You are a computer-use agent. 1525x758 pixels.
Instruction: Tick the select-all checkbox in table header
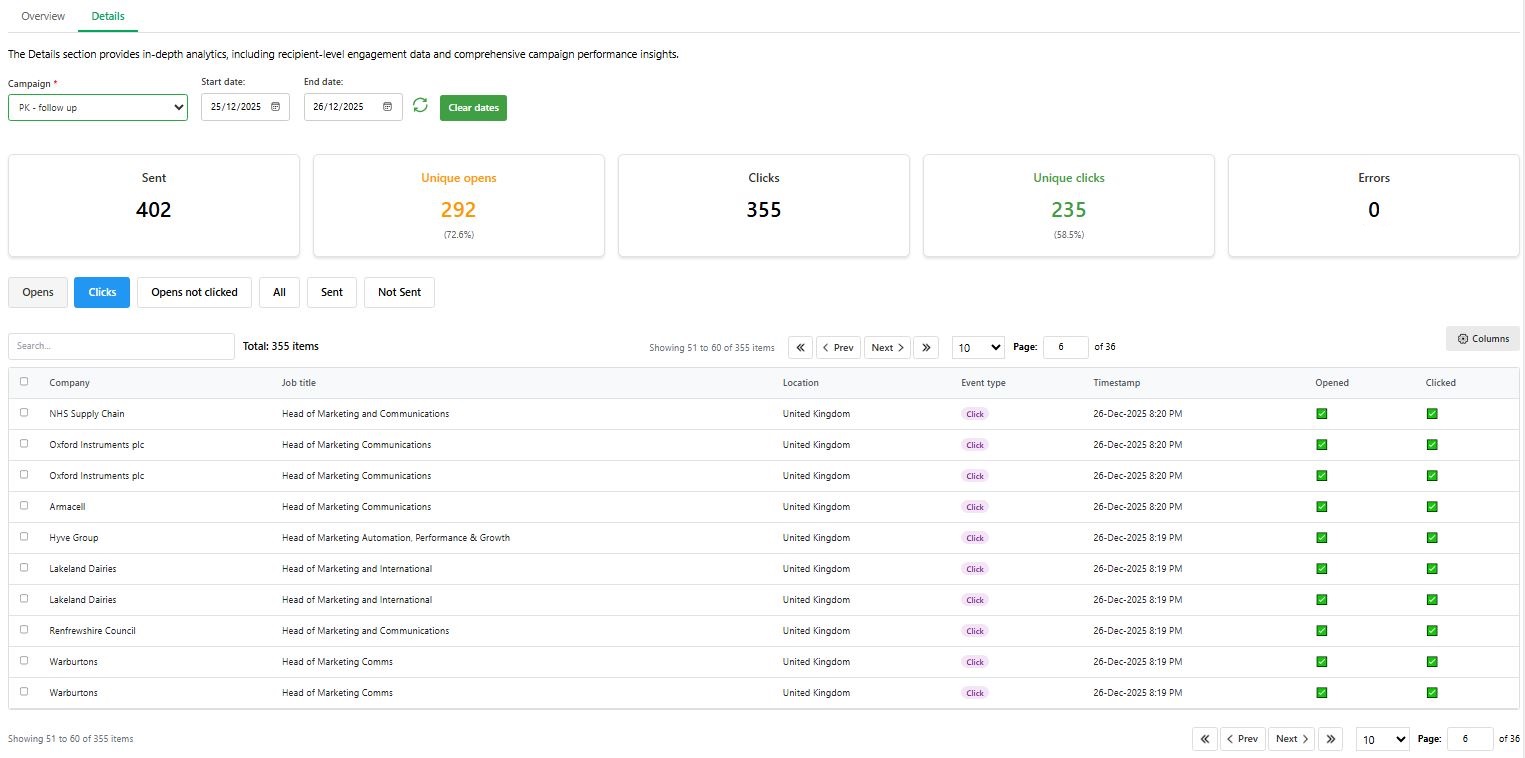point(25,382)
